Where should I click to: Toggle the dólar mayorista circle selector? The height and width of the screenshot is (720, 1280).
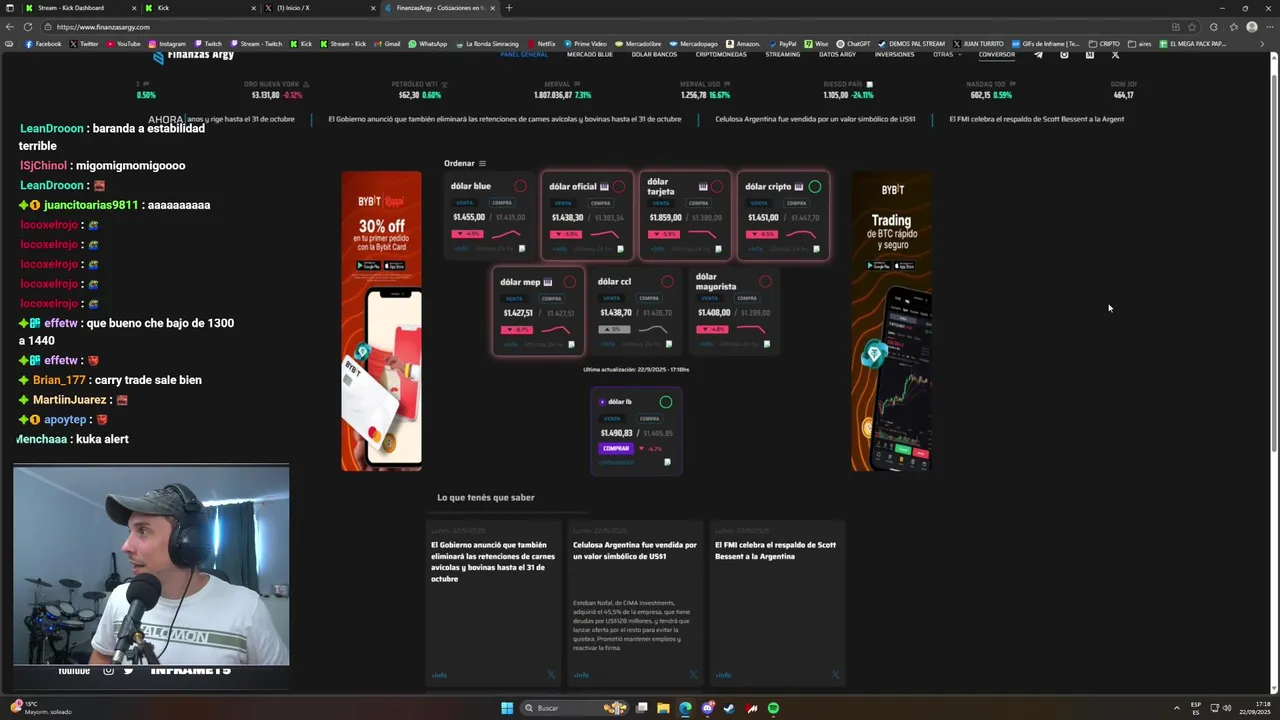click(x=765, y=282)
